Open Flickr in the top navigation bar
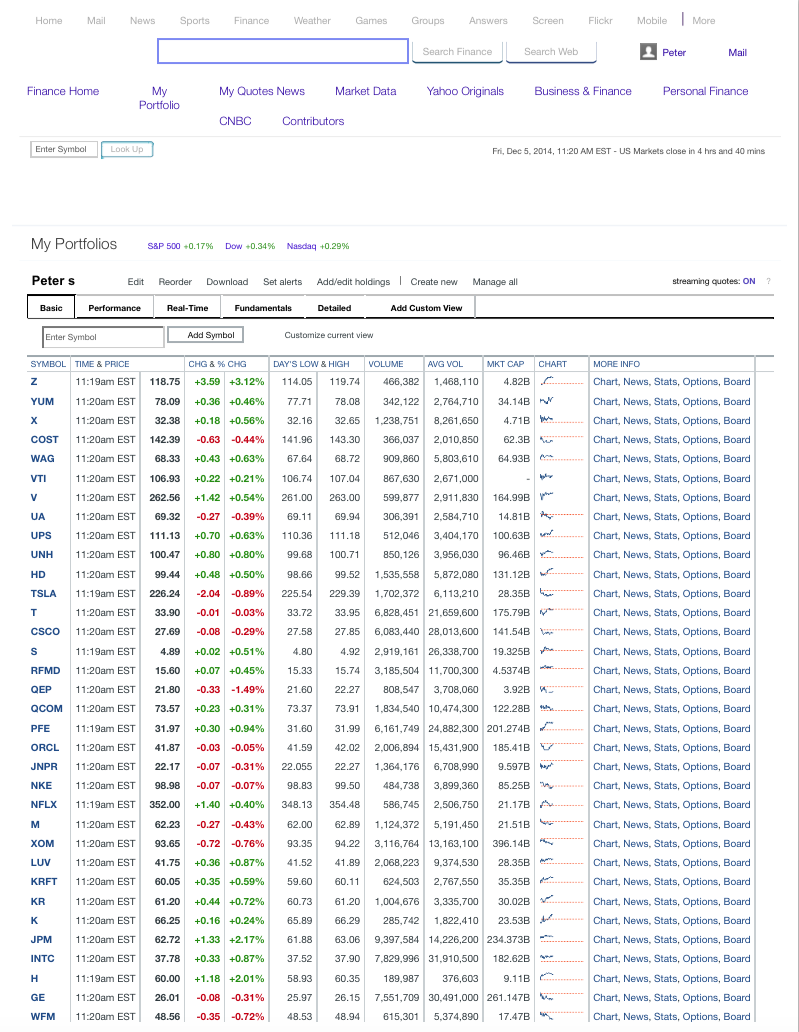This screenshot has width=799, height=1032. [600, 20]
